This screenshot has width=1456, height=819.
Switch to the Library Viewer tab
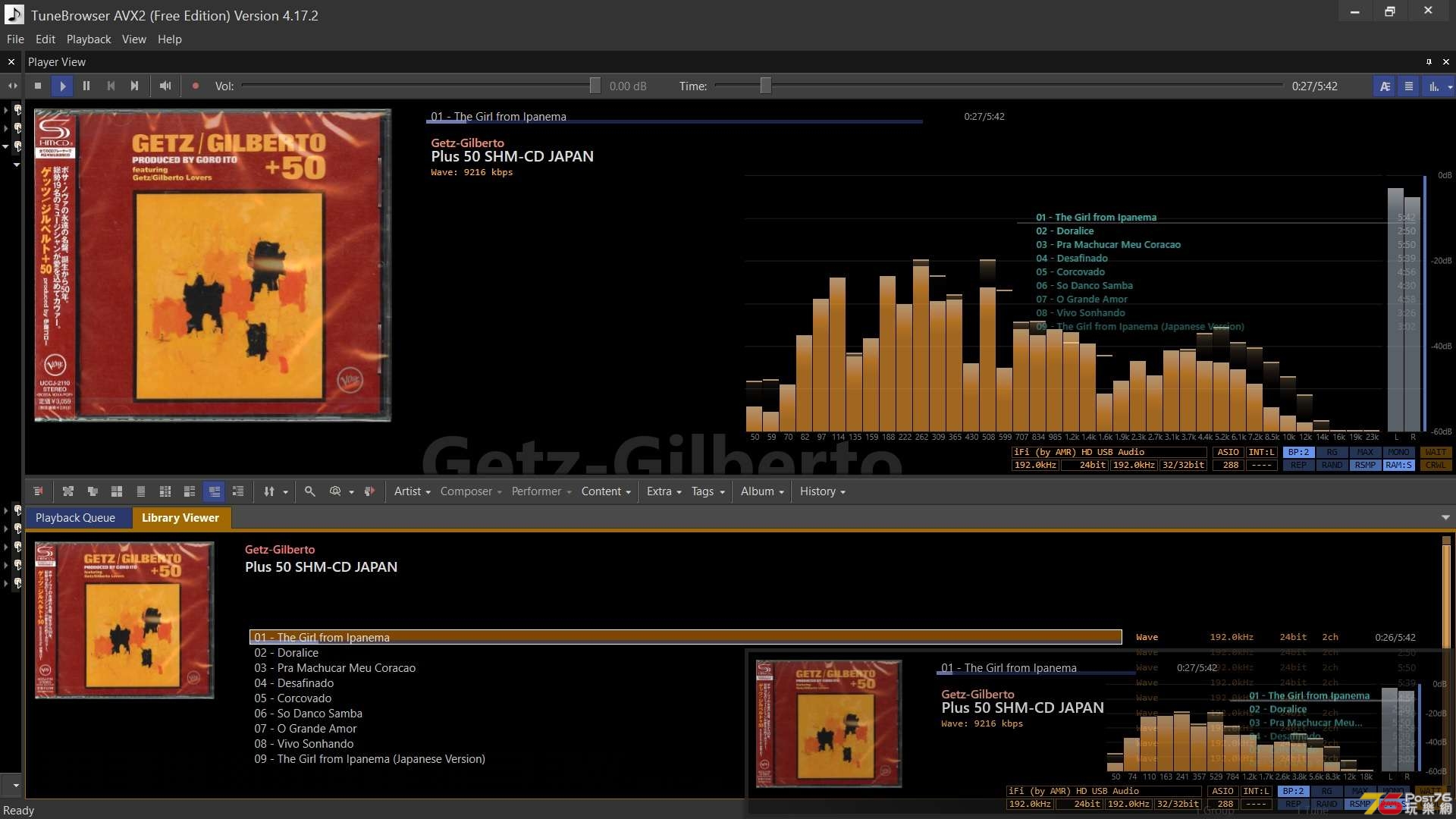coord(180,518)
